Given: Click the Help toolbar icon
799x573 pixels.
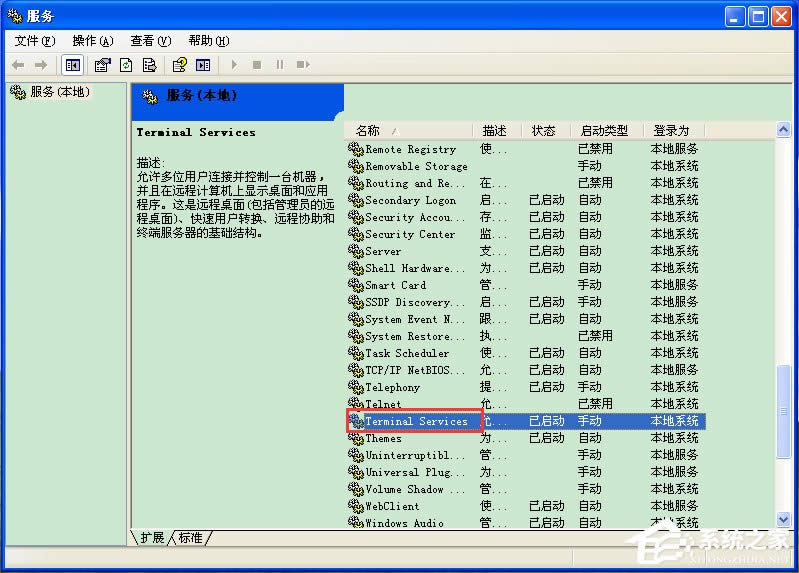Looking at the screenshot, I should click(179, 65).
